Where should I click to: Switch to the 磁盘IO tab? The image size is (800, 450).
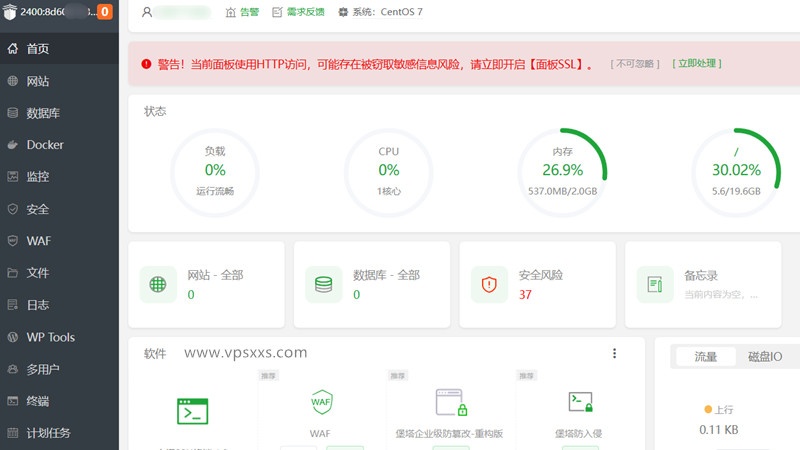tap(765, 356)
